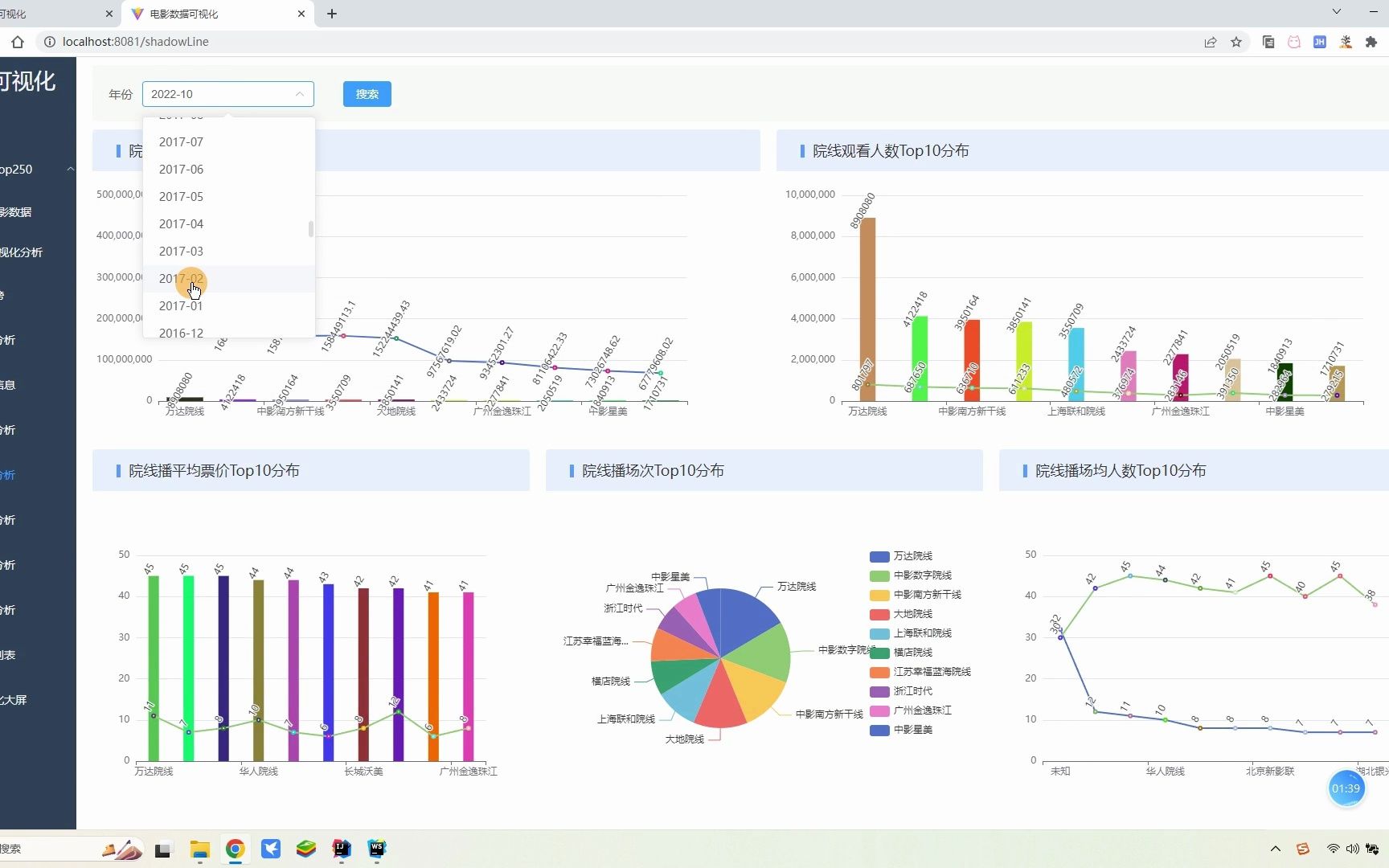Open the Extensions puzzle-piece menu

click(1371, 42)
